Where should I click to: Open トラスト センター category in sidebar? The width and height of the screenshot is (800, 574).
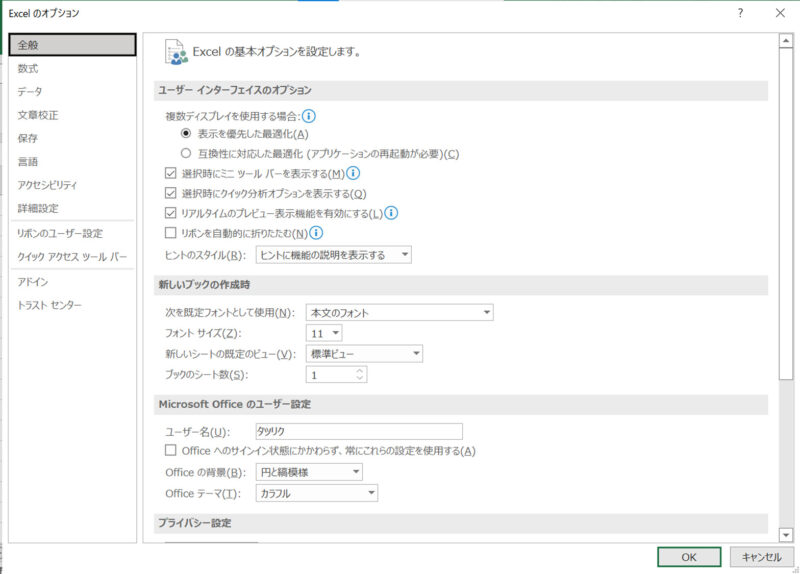coord(72,305)
